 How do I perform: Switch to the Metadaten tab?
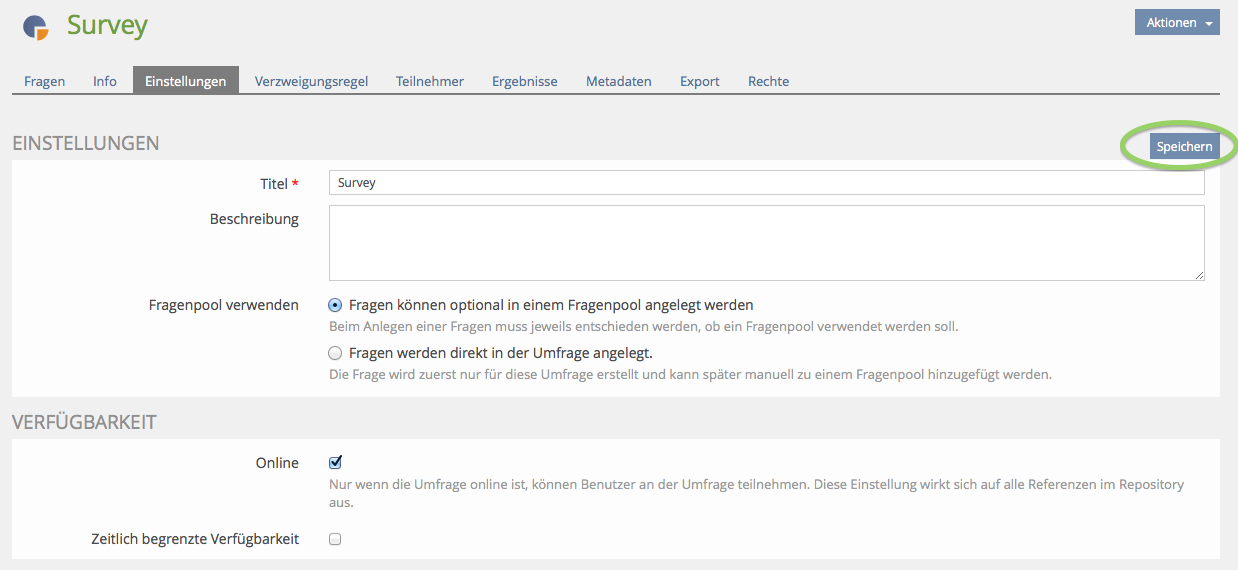tap(618, 81)
